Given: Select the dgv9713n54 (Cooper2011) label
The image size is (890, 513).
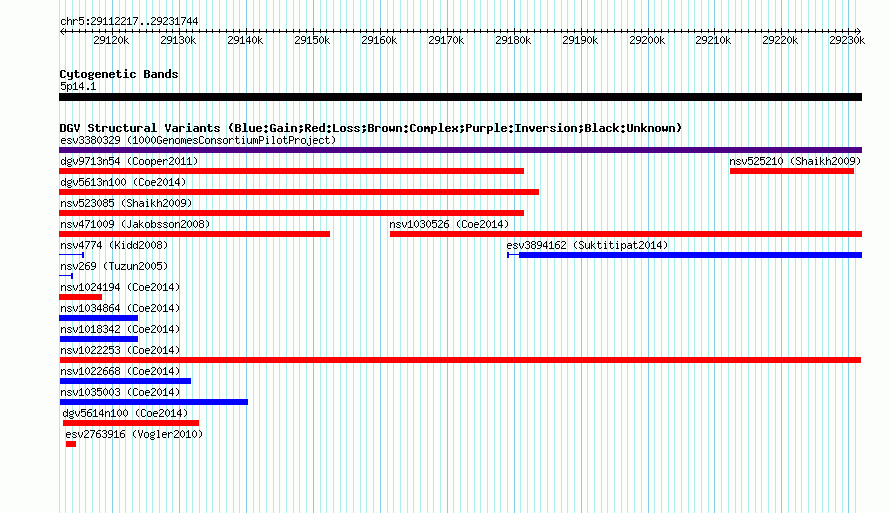Looking at the screenshot, I should 129,161.
